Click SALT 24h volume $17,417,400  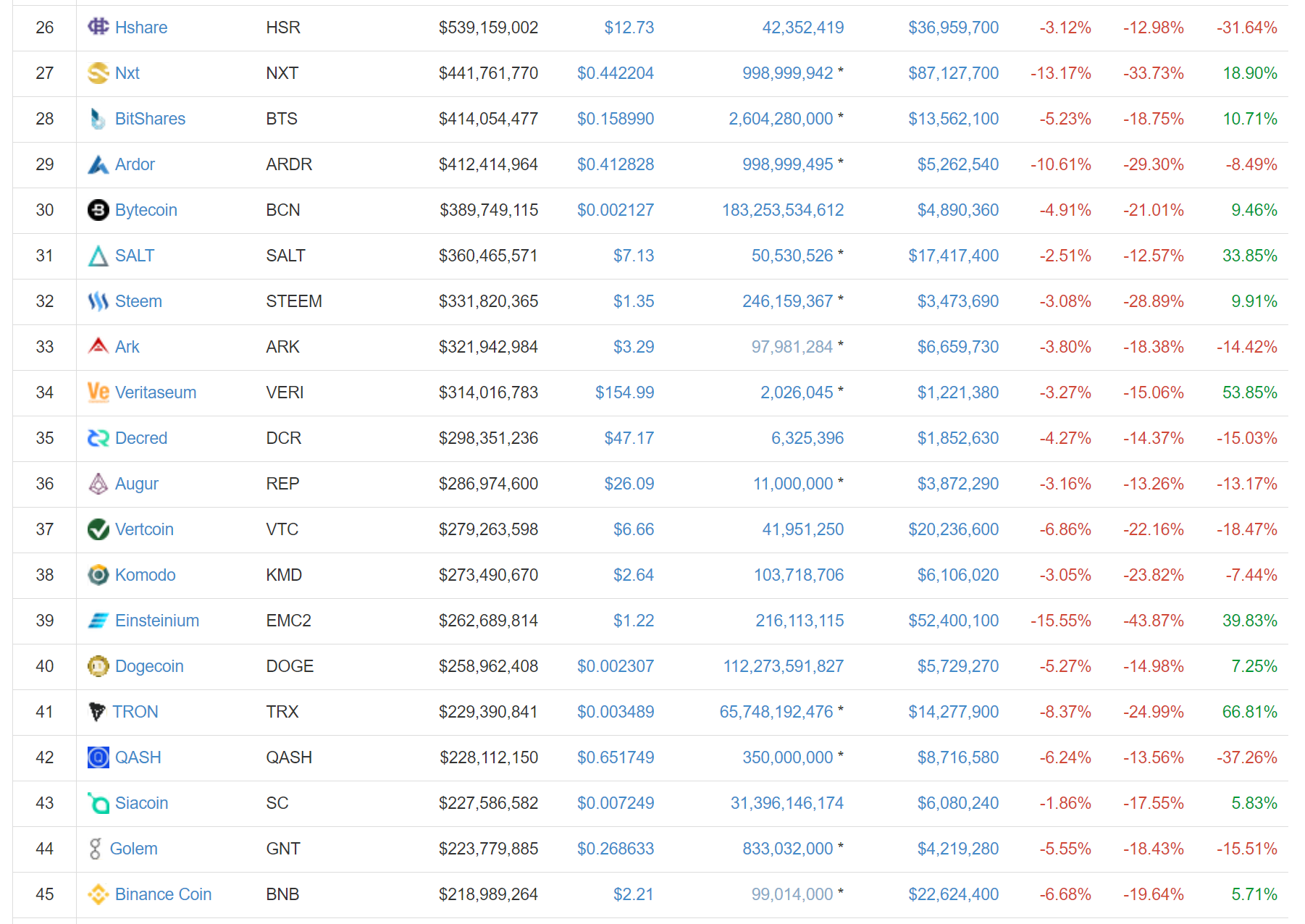(x=954, y=256)
